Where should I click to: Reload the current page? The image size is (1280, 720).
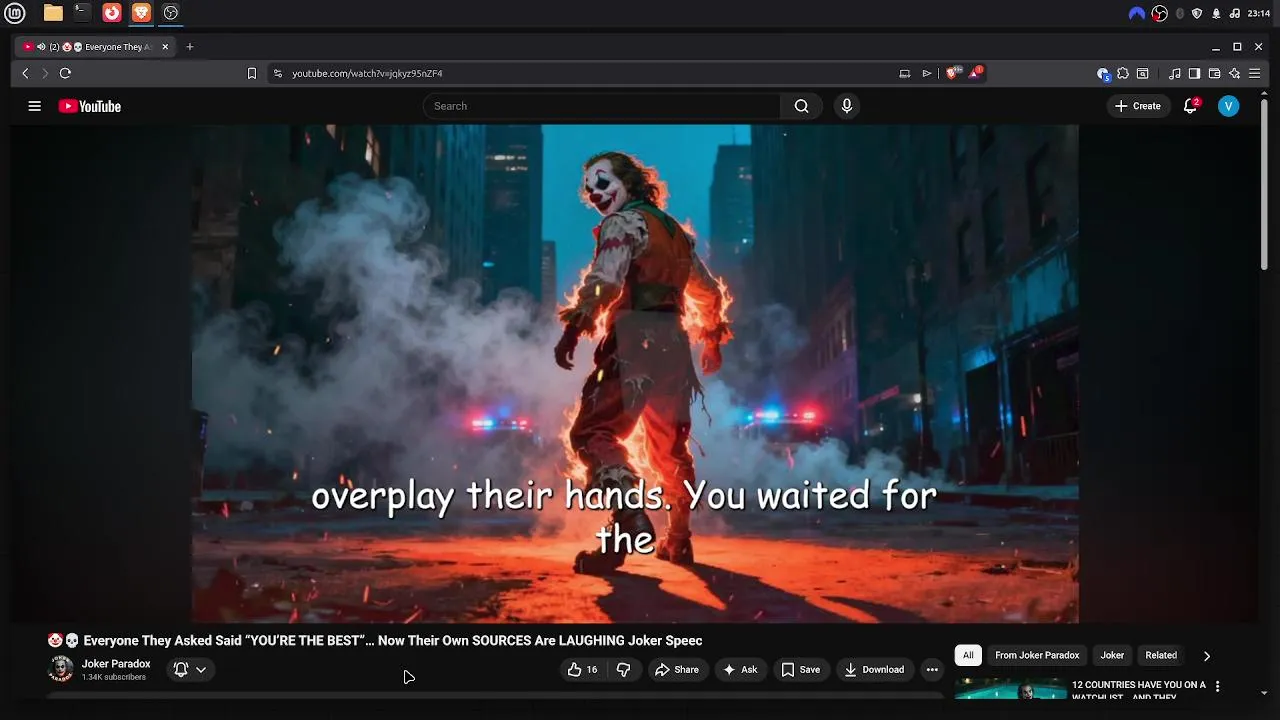65,73
